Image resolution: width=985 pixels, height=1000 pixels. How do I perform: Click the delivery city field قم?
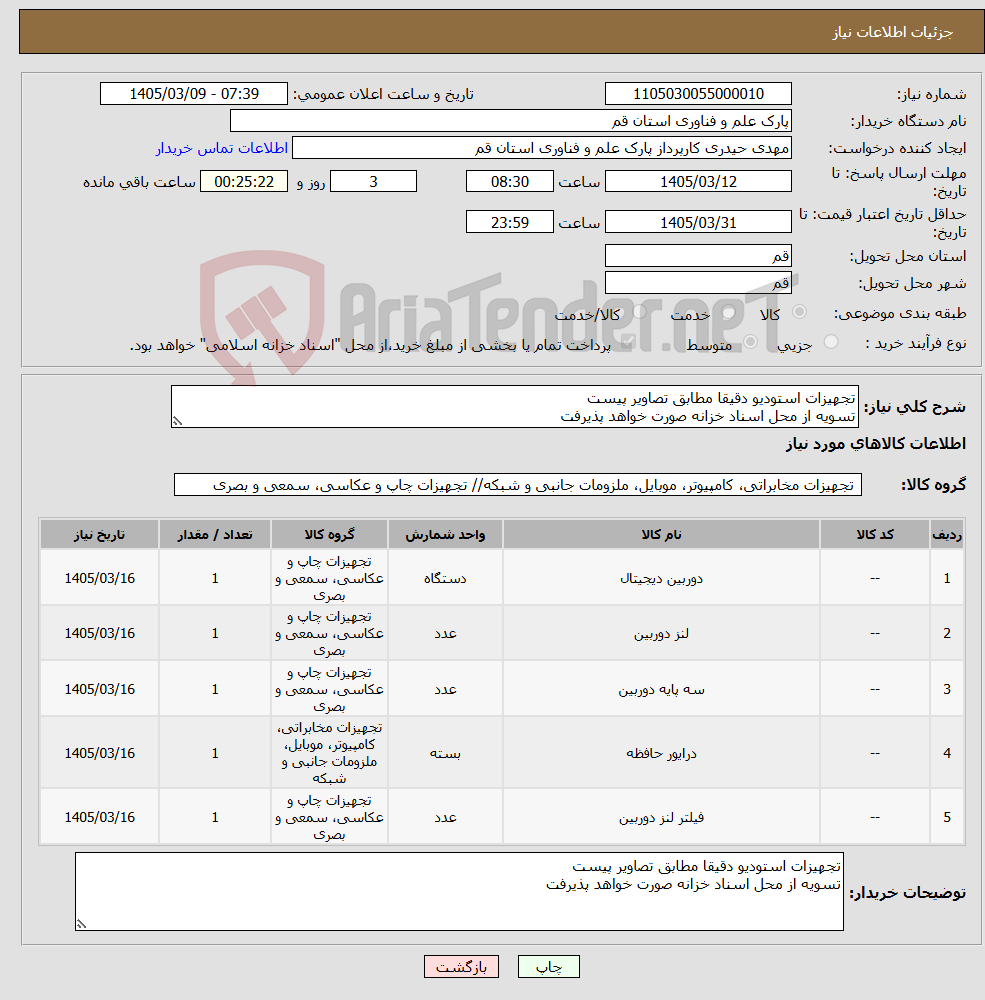698,283
